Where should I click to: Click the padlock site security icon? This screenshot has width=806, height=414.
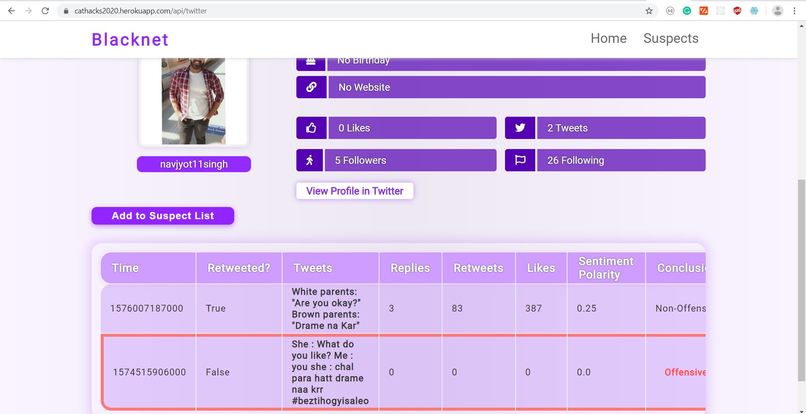pyautogui.click(x=66, y=11)
